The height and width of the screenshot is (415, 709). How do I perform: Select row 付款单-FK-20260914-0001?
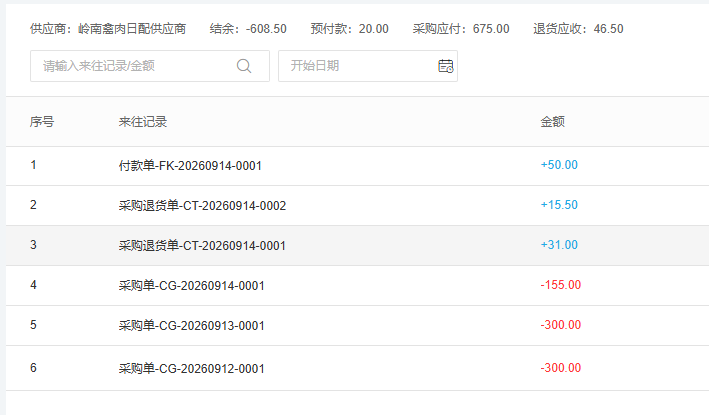(357, 165)
